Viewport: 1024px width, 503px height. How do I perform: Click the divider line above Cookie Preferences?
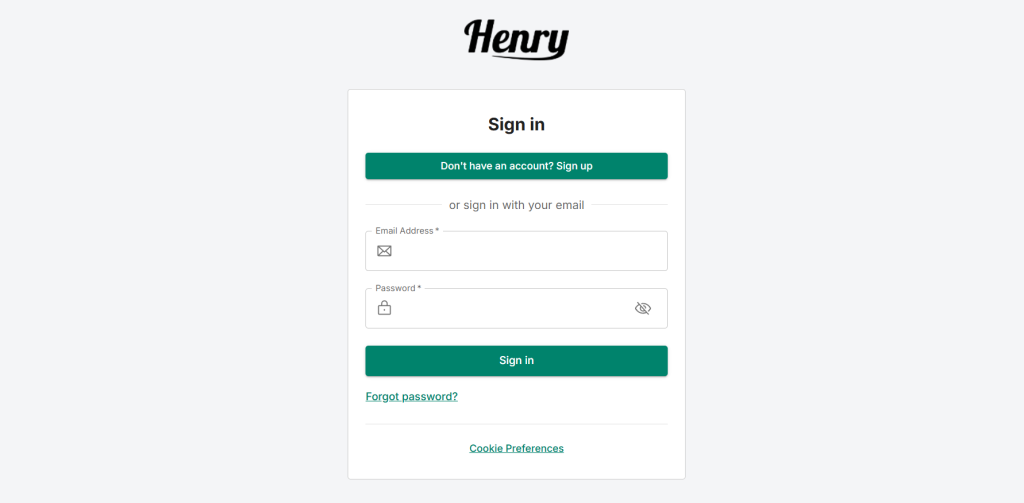coord(517,424)
